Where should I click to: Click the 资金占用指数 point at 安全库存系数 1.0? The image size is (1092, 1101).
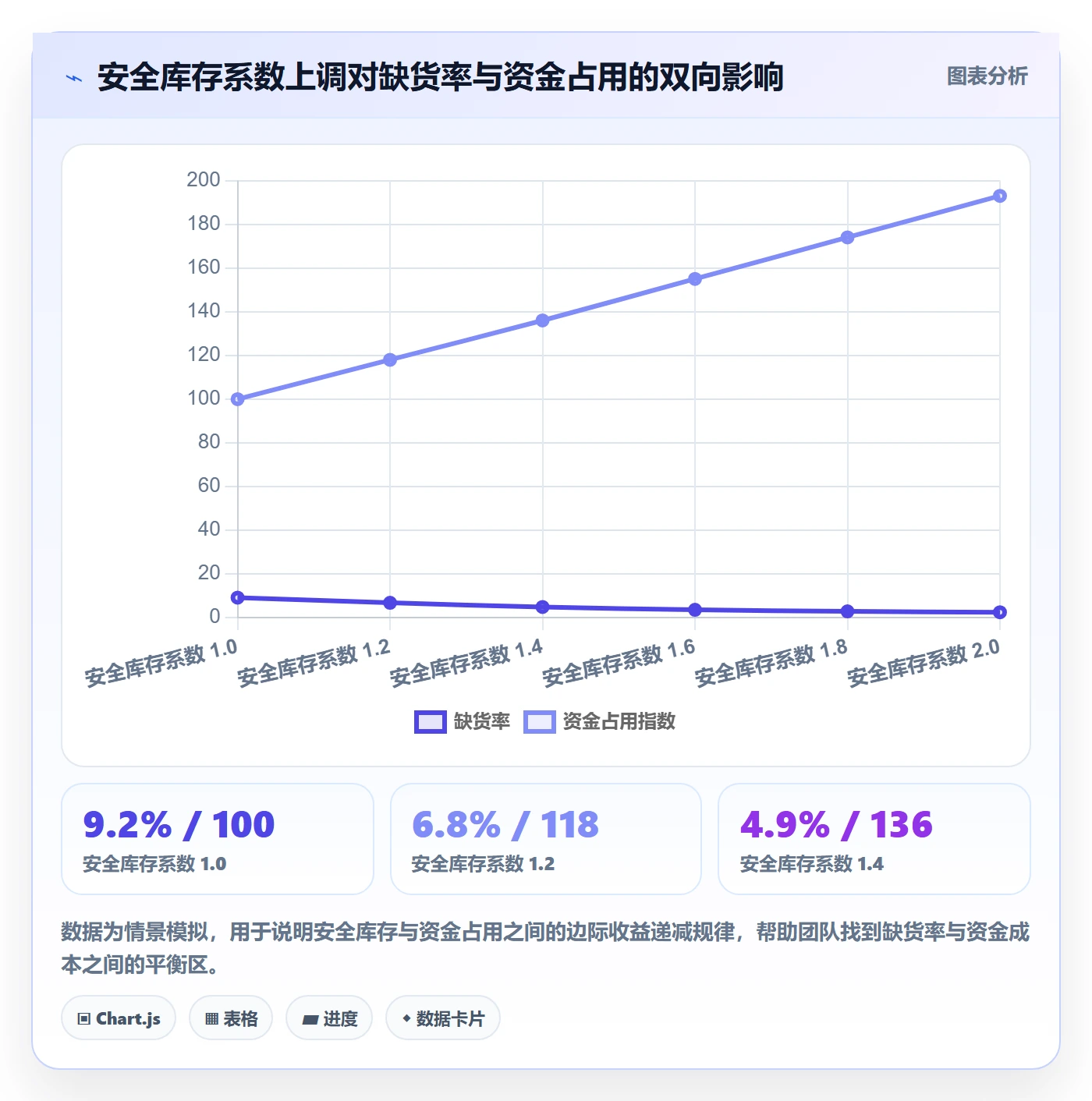point(238,399)
